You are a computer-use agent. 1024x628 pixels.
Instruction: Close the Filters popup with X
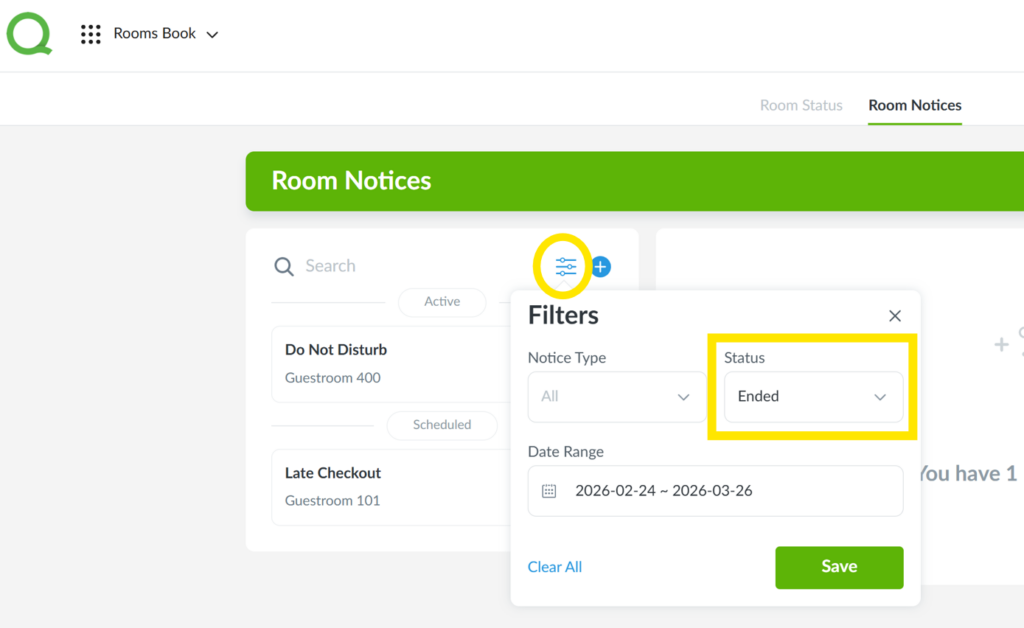tap(895, 316)
